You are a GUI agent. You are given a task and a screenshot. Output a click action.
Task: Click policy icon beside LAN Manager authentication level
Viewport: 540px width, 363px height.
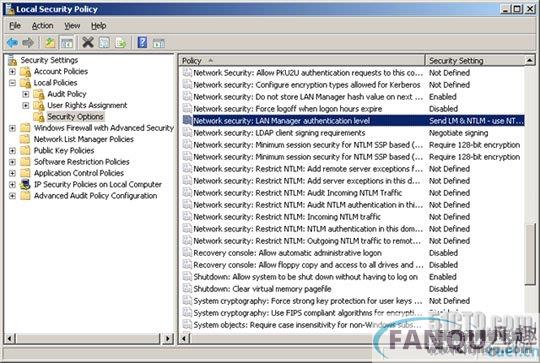pyautogui.click(x=187, y=121)
